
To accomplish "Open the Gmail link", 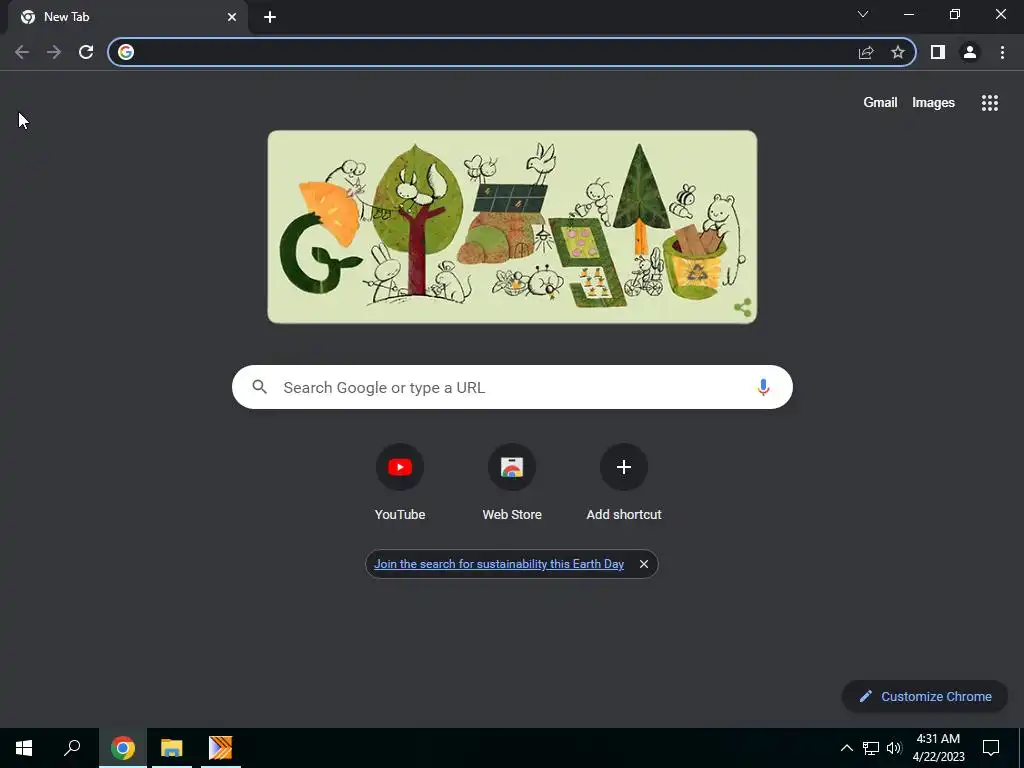I will [x=880, y=103].
